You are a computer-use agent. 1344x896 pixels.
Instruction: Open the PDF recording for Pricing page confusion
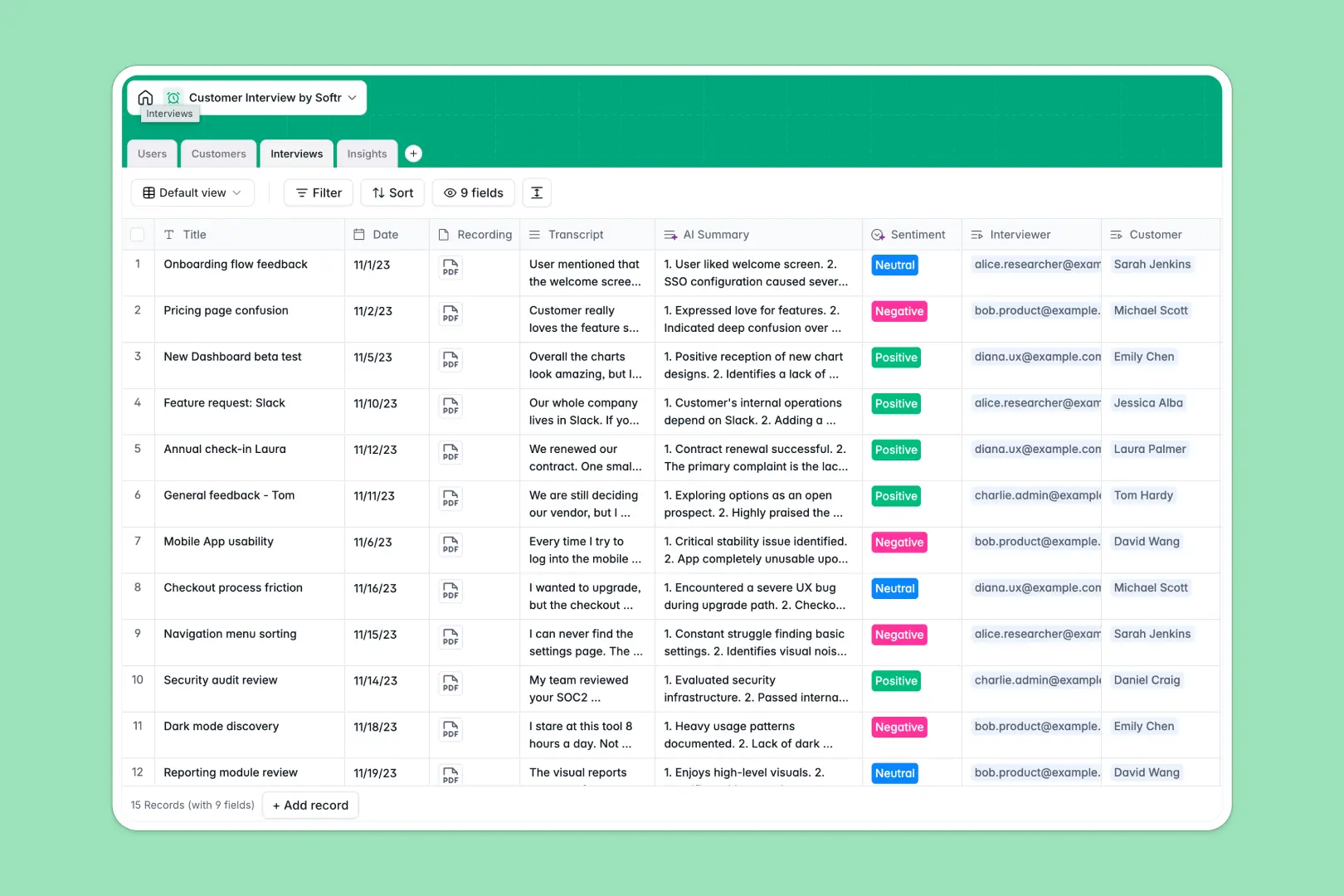click(450, 314)
